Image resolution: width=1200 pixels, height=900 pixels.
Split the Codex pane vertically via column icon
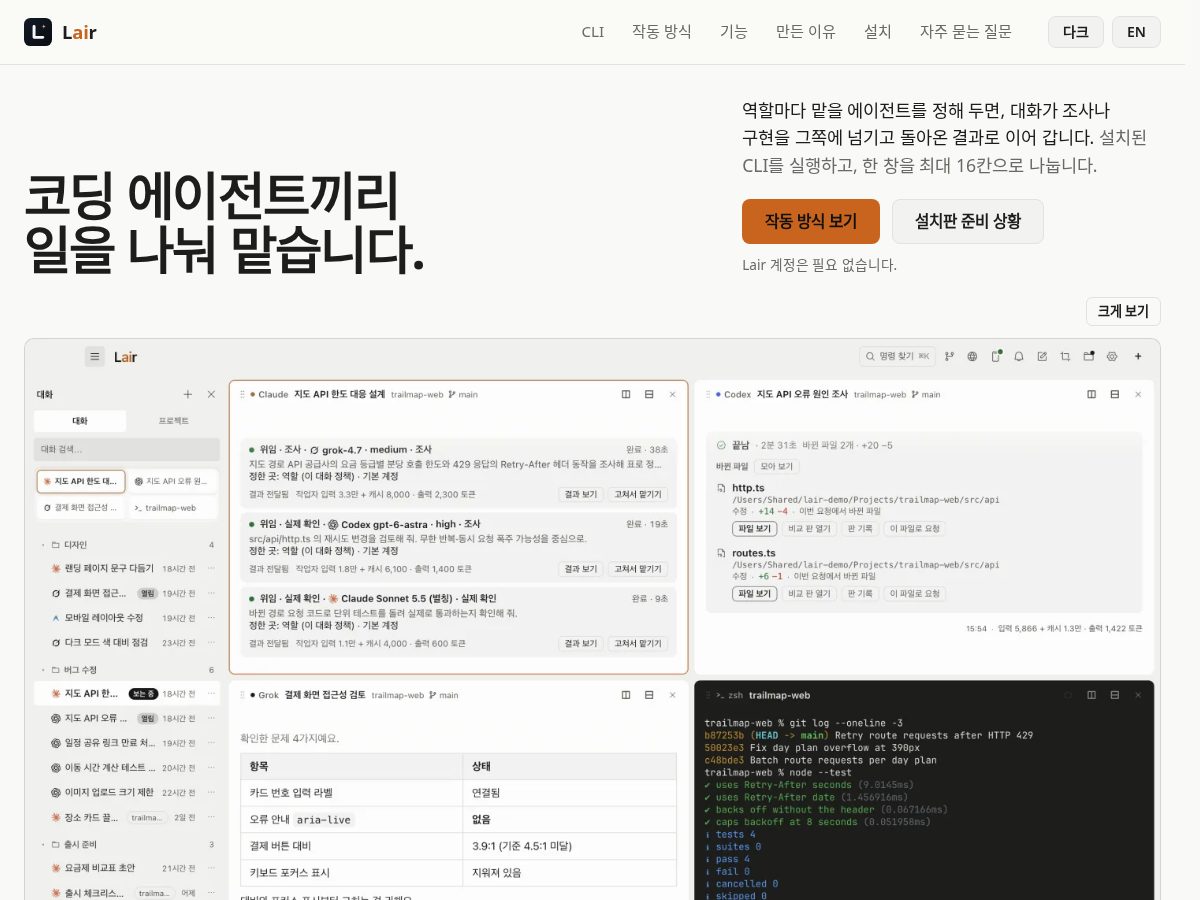coord(1092,394)
